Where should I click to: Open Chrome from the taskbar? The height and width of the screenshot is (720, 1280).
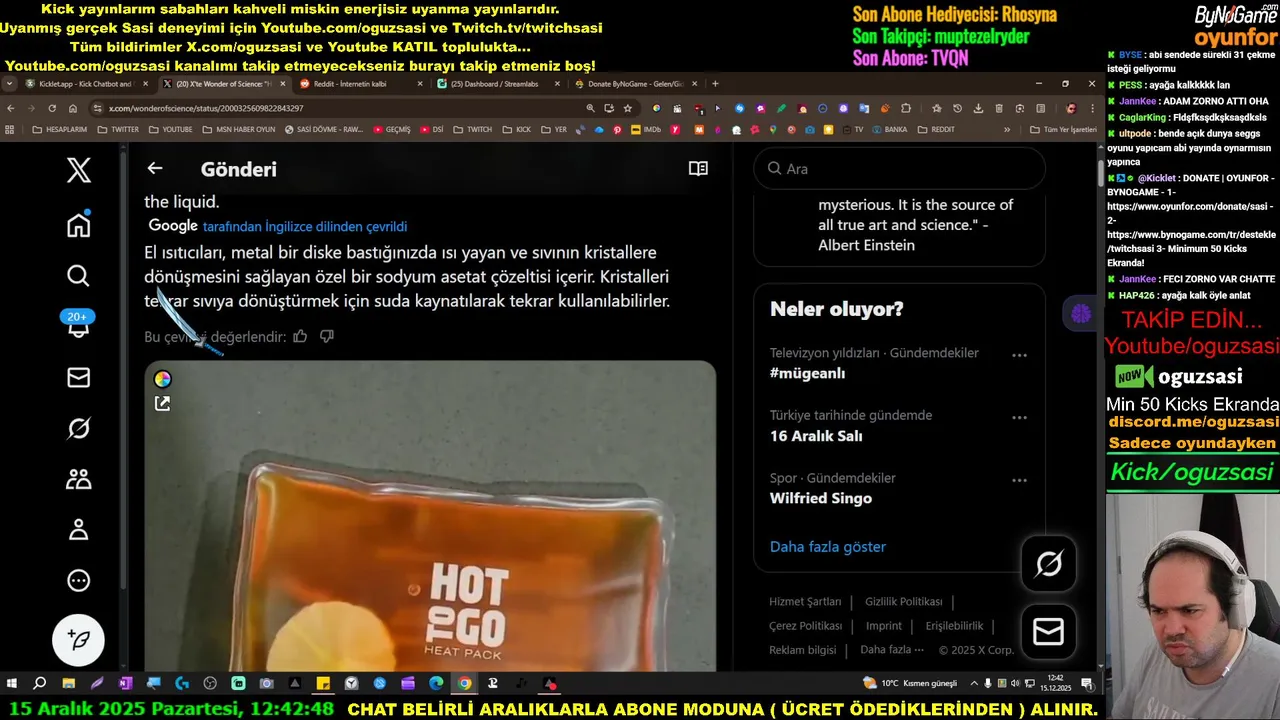click(465, 683)
